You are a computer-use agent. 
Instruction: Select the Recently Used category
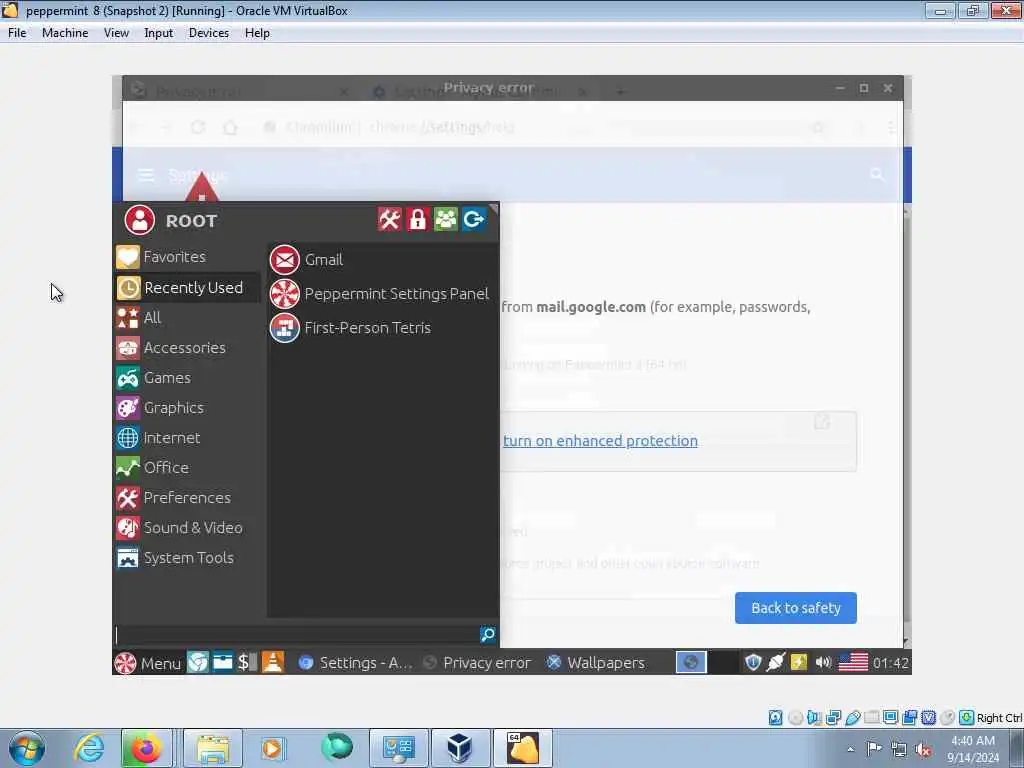187,287
